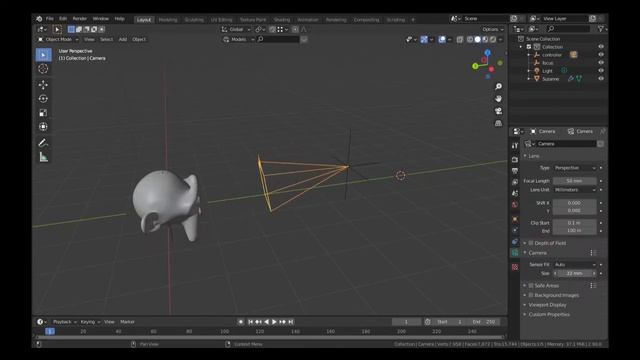The height and width of the screenshot is (360, 640).
Task: Click the Focal Length value field
Action: pyautogui.click(x=575, y=181)
